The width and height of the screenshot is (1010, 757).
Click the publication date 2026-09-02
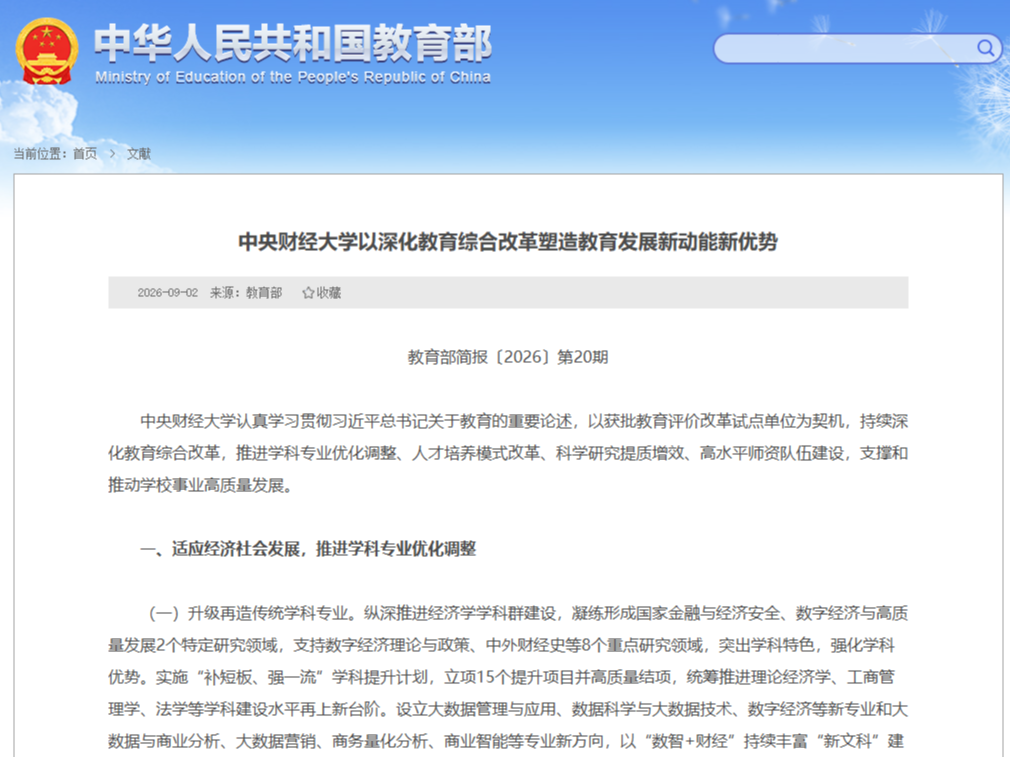(x=167, y=292)
